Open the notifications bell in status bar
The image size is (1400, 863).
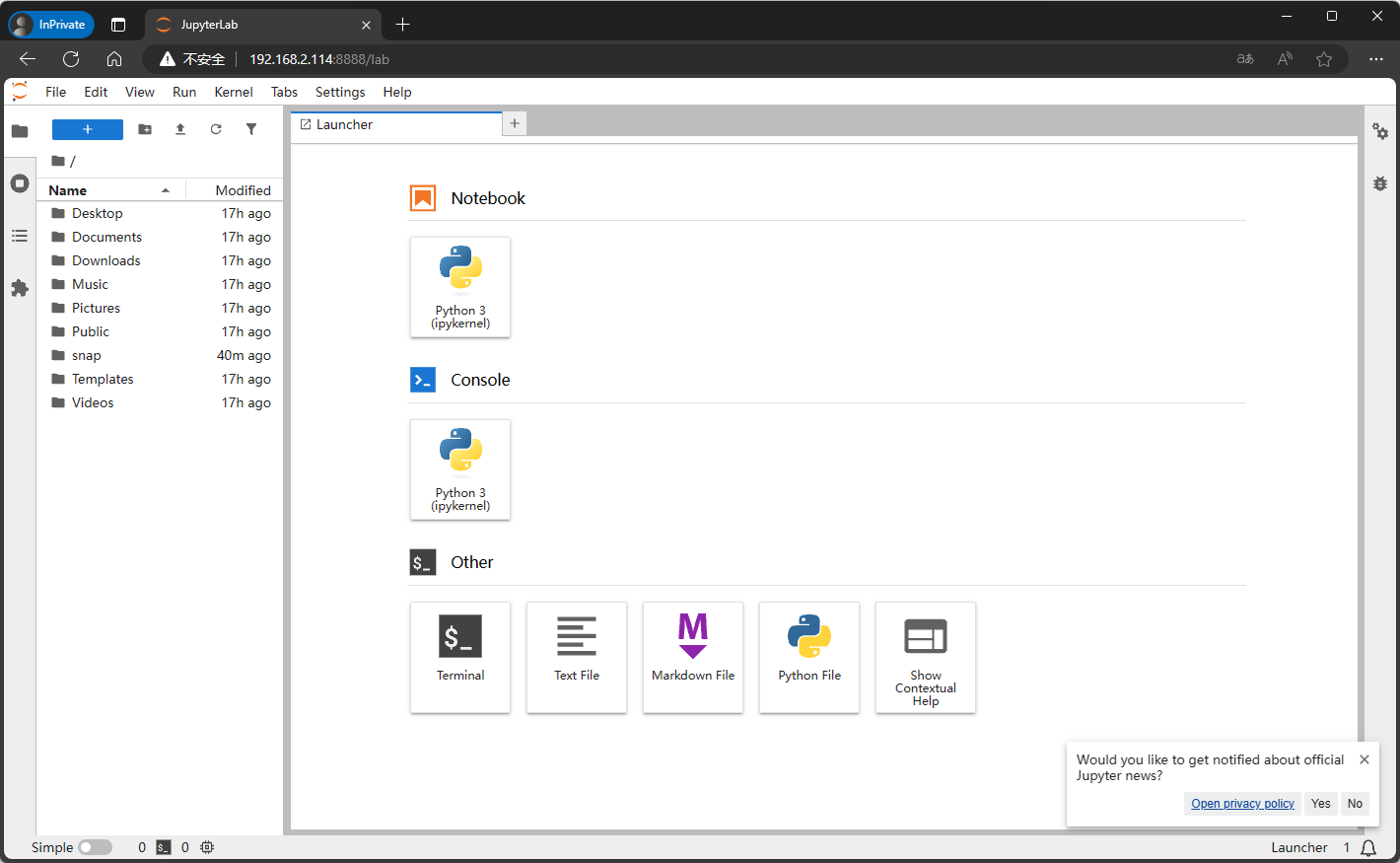pos(1368,848)
